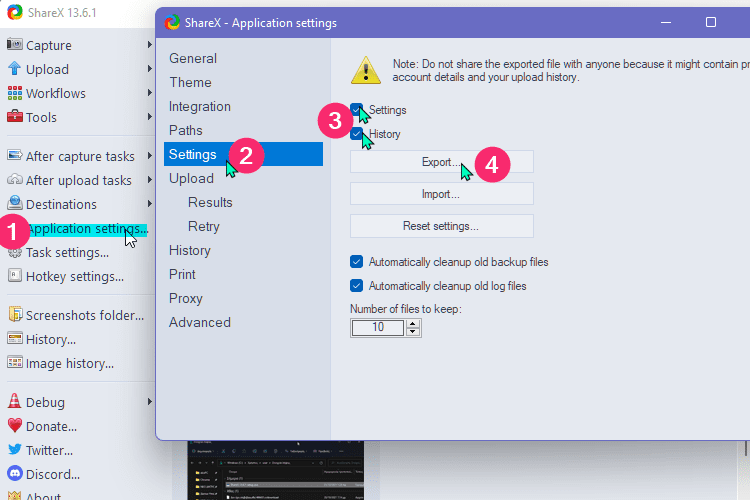Image resolution: width=750 pixels, height=500 pixels.
Task: Disable Automatically cleanup old log files
Action: [356, 286]
